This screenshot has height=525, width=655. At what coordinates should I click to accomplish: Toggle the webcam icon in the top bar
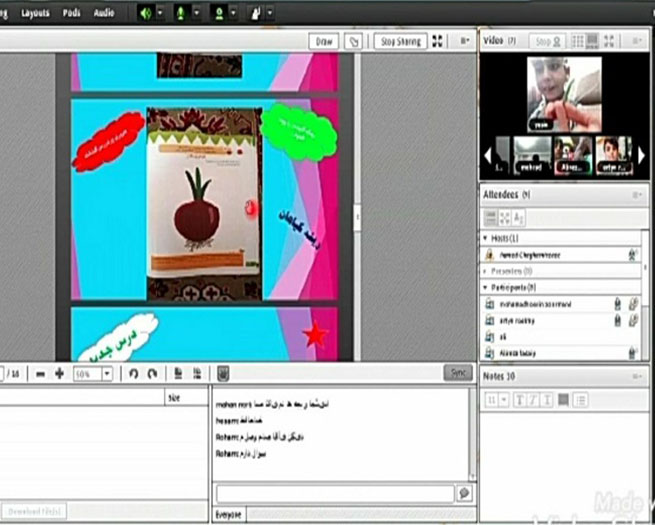[219, 13]
